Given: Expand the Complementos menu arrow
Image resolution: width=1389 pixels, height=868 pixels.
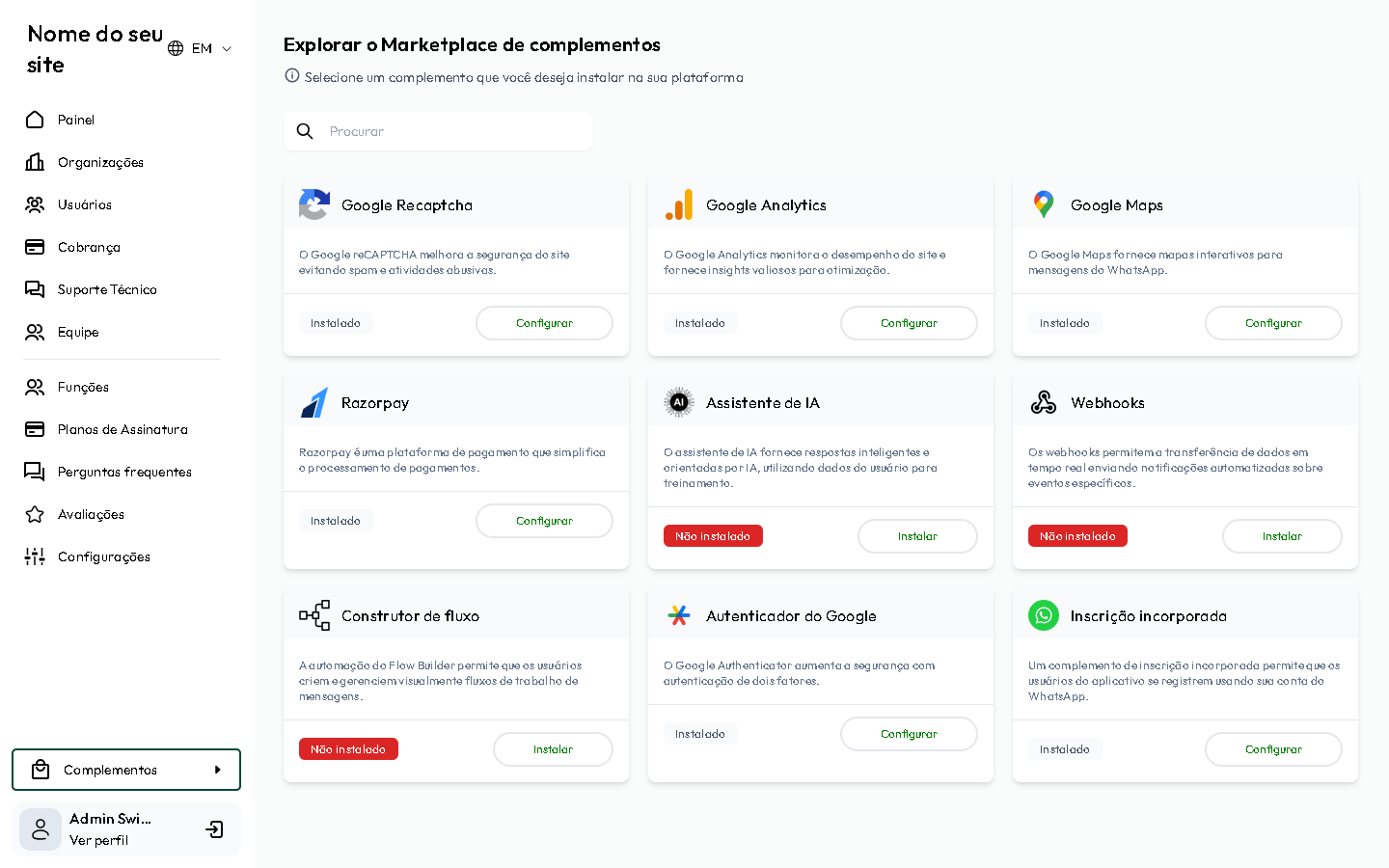Looking at the screenshot, I should pyautogui.click(x=218, y=770).
